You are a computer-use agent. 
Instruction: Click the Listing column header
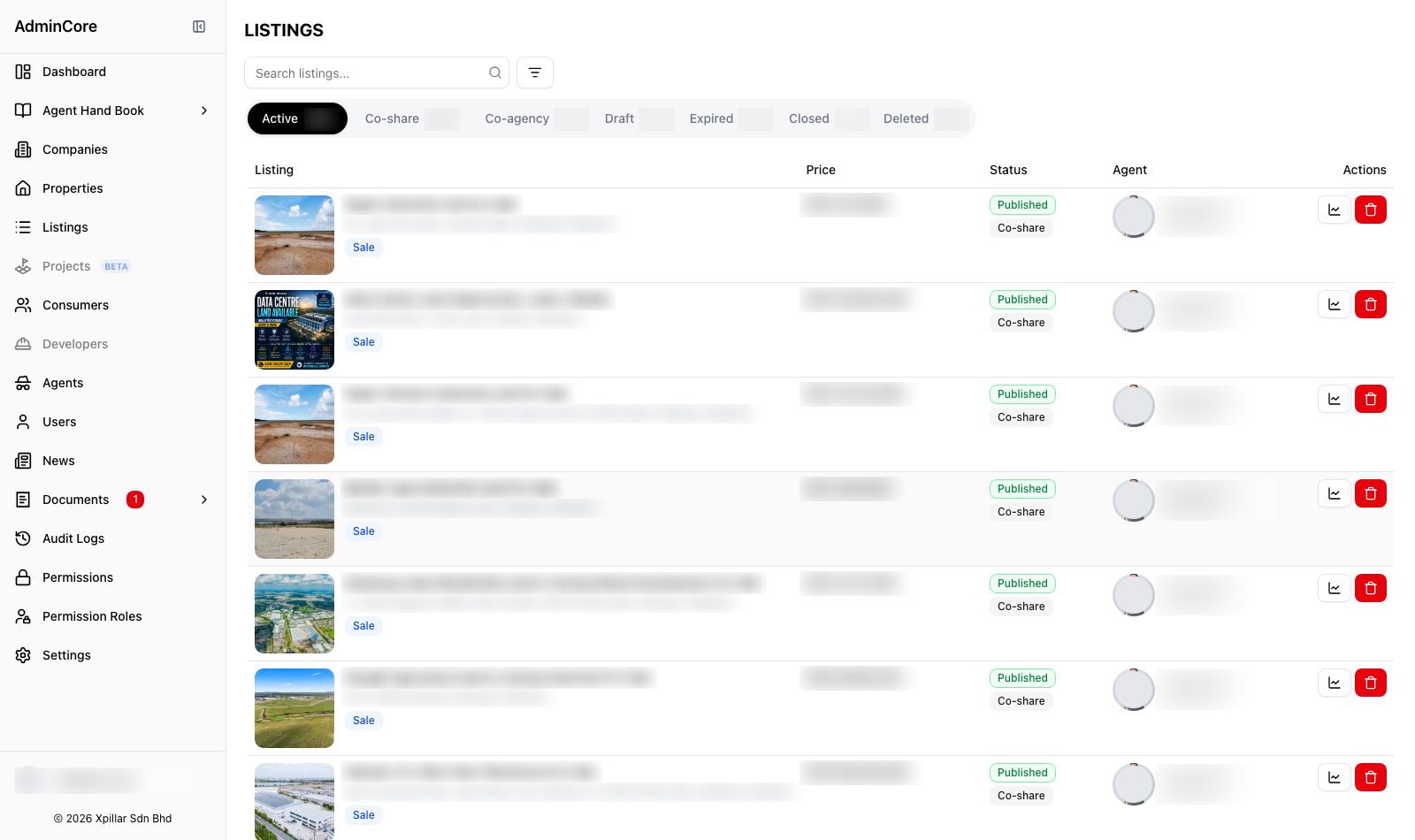click(274, 170)
